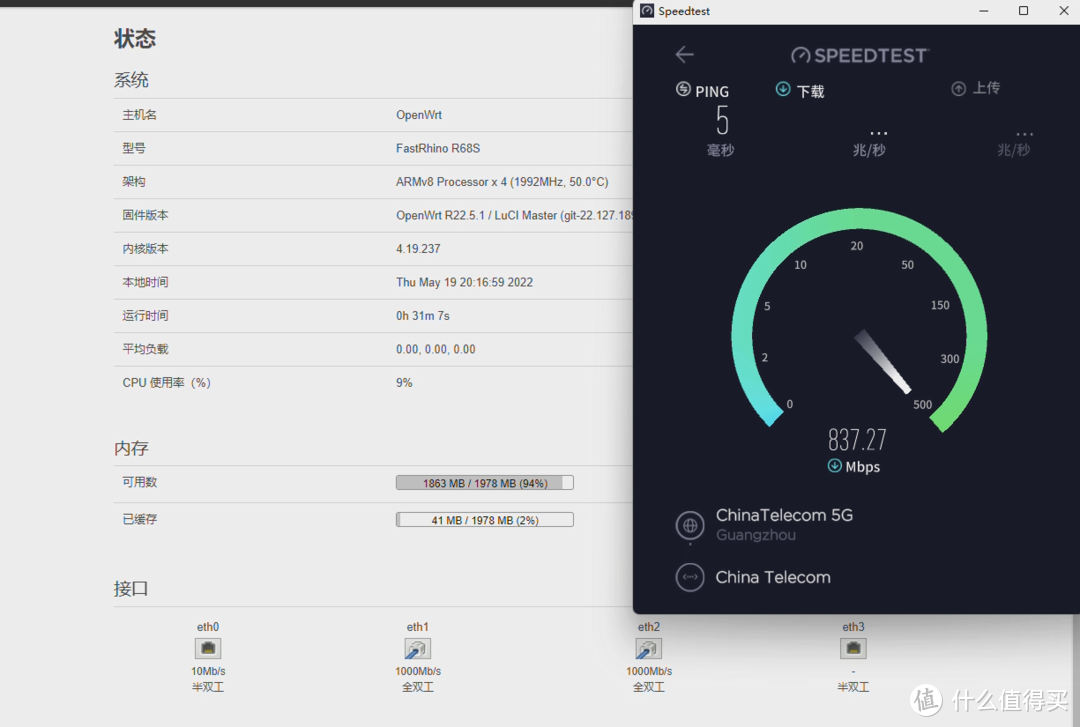
Task: Click the eth0 port icon
Action: (x=208, y=648)
